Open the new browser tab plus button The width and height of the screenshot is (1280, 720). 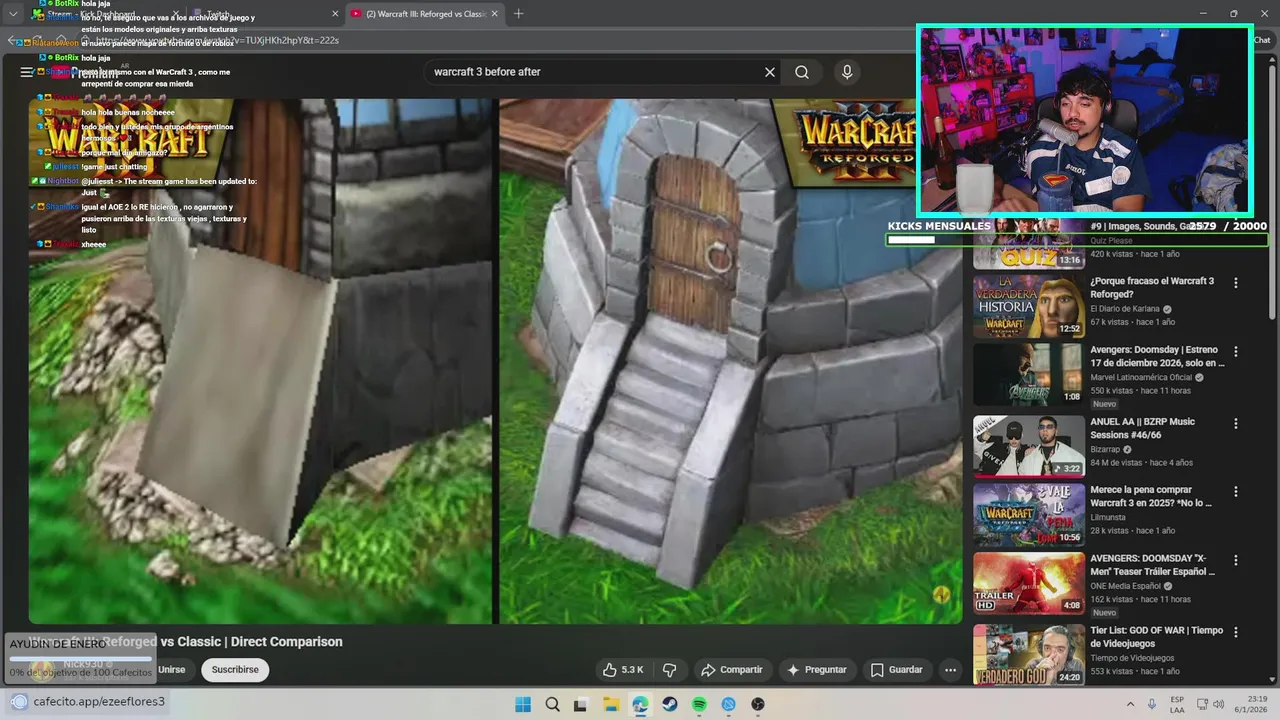point(518,14)
